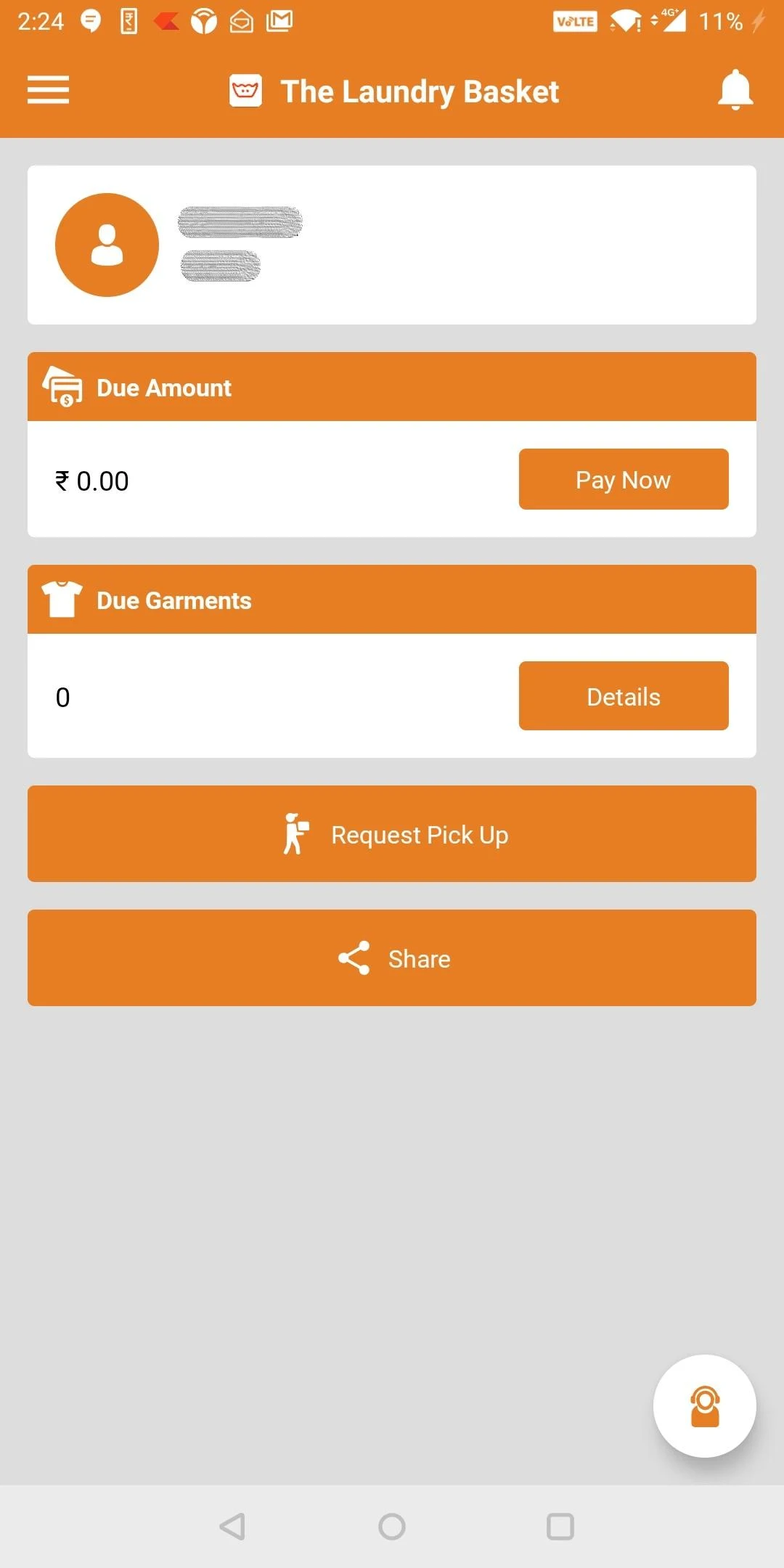Tap the Due Garments header
The image size is (784, 1568).
tap(174, 600)
